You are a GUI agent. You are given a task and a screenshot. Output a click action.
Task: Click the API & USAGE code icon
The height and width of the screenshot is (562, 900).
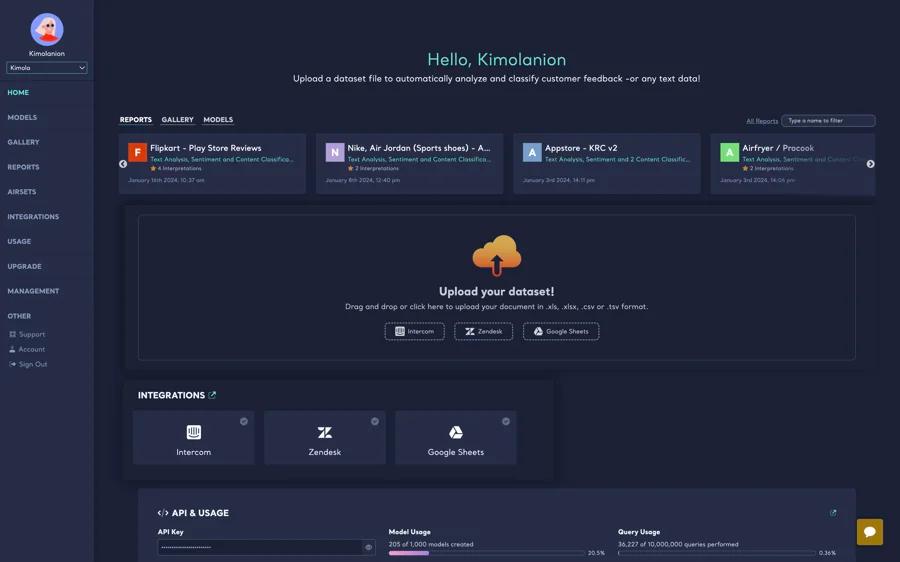pyautogui.click(x=163, y=513)
